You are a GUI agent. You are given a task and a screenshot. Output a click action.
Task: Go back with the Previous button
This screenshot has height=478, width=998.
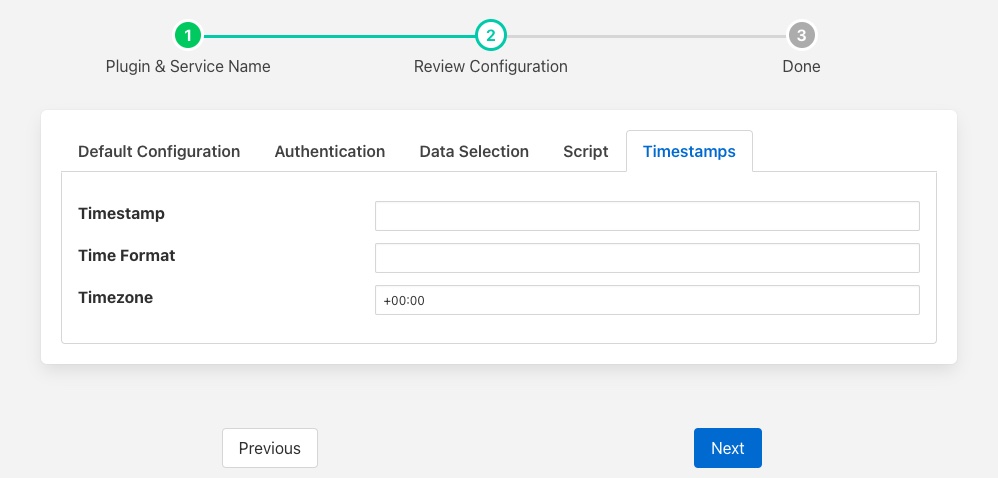[269, 448]
